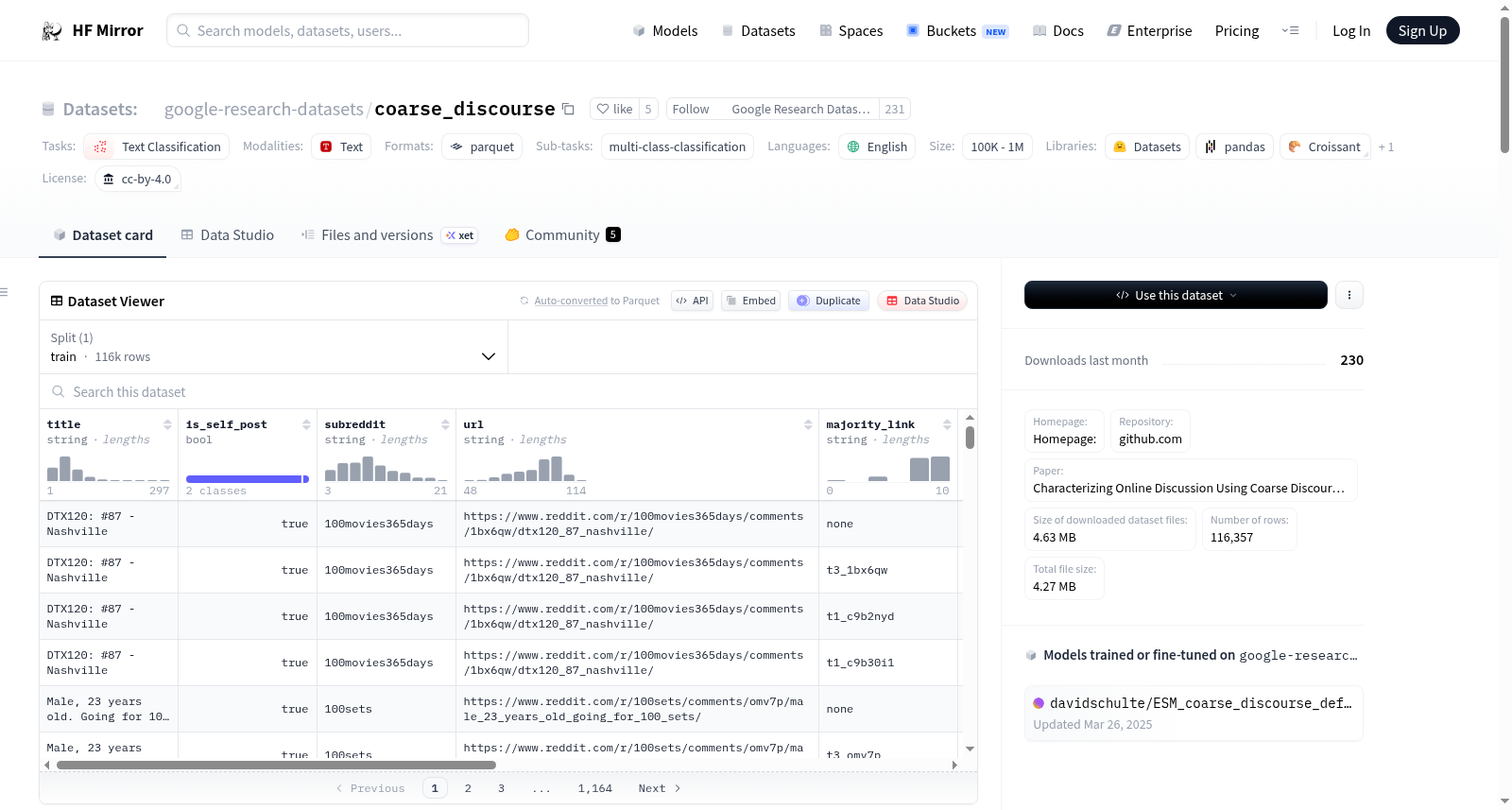This screenshot has height=810, width=1512.
Task: Click the Datasets library tag
Action: pyautogui.click(x=1147, y=146)
